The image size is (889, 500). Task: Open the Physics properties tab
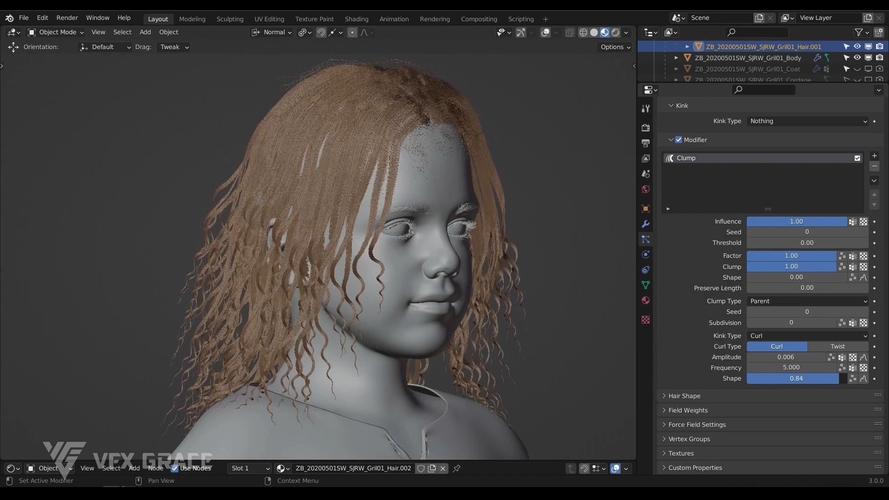tap(645, 255)
